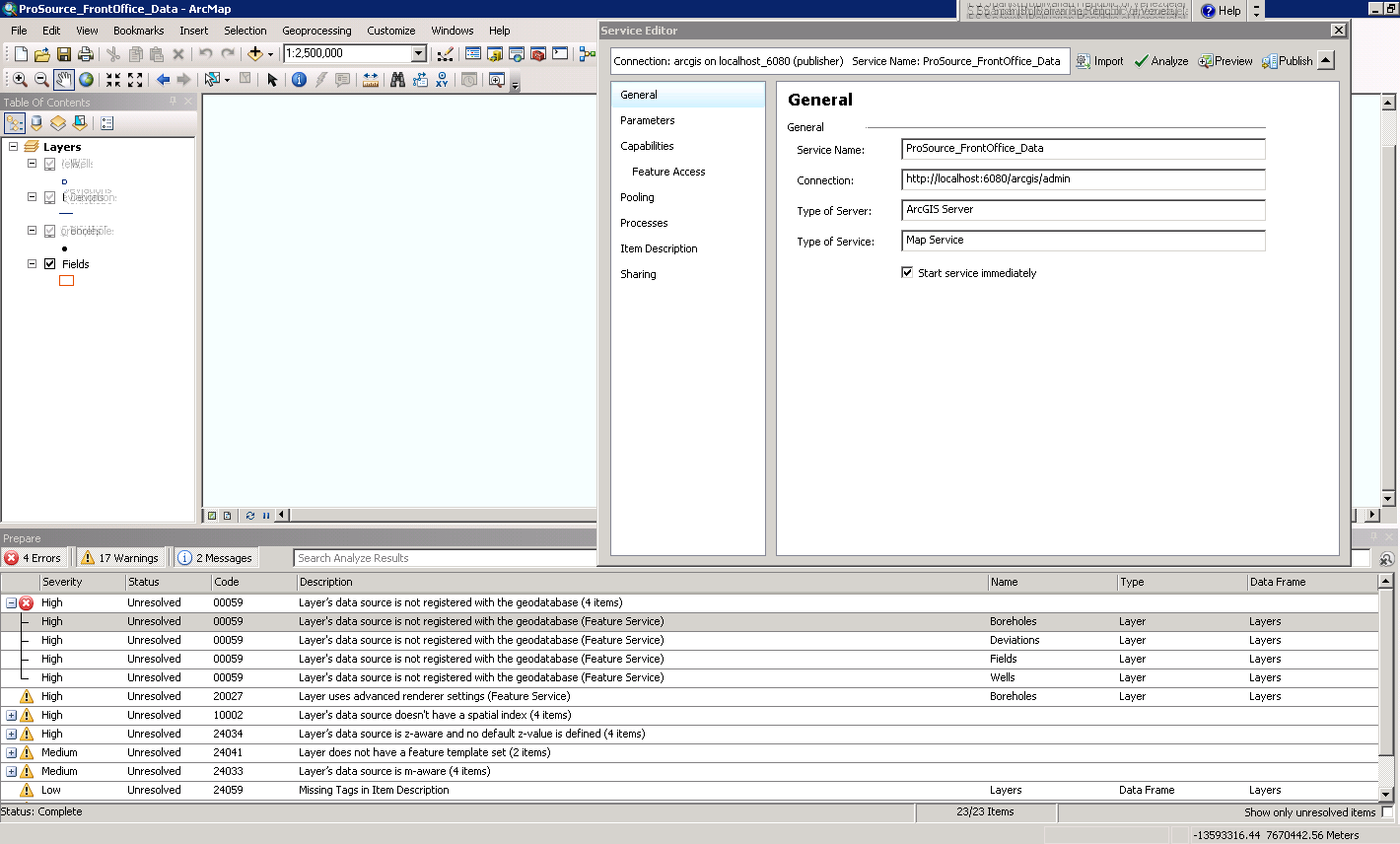Collapse the Fields layer legend
Viewport: 1400px width, 844px height.
click(32, 264)
